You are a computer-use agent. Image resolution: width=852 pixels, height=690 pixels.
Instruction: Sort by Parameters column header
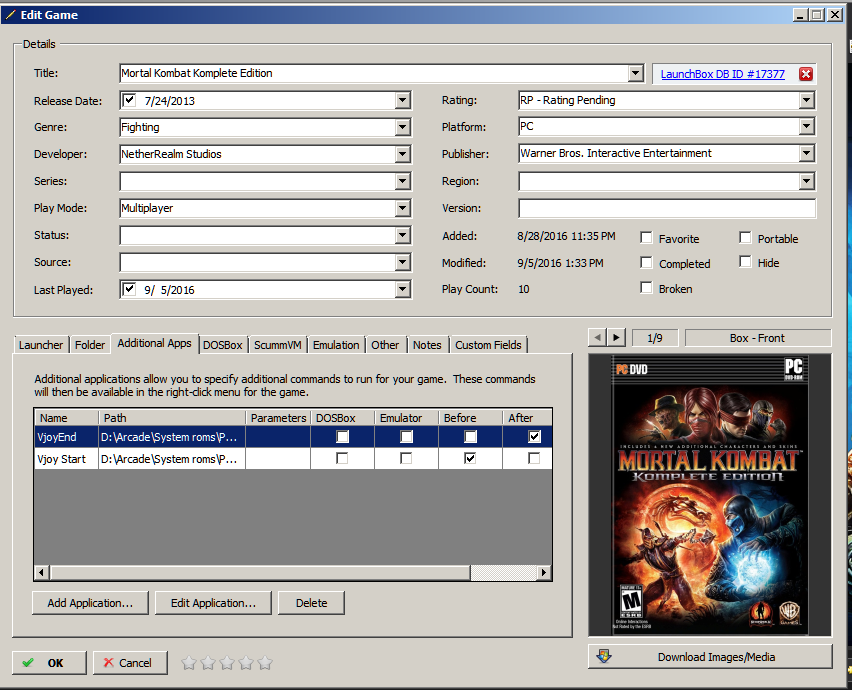(x=278, y=418)
